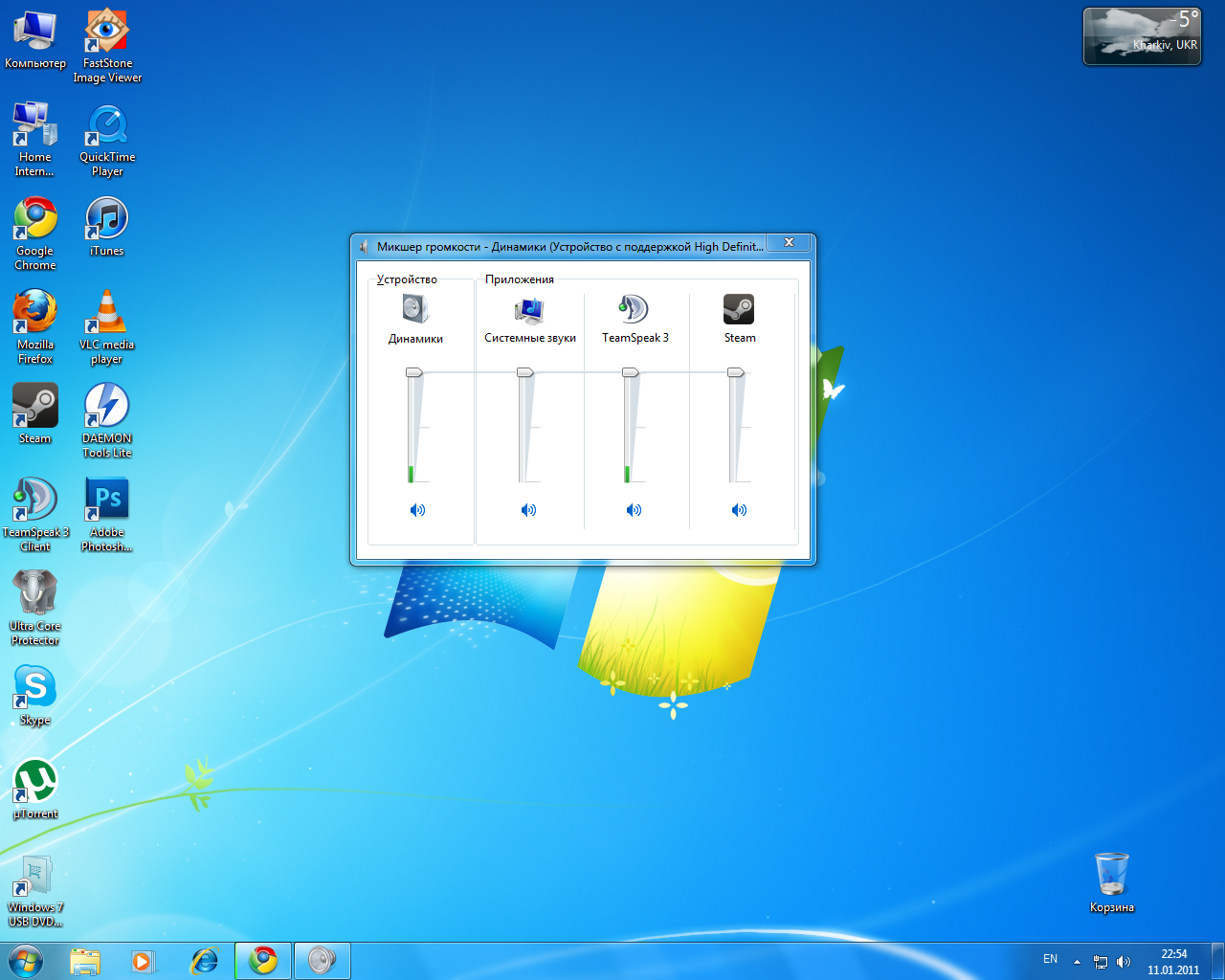
Task: Click the Динамики speaker device icon in mixer
Action: click(x=415, y=309)
